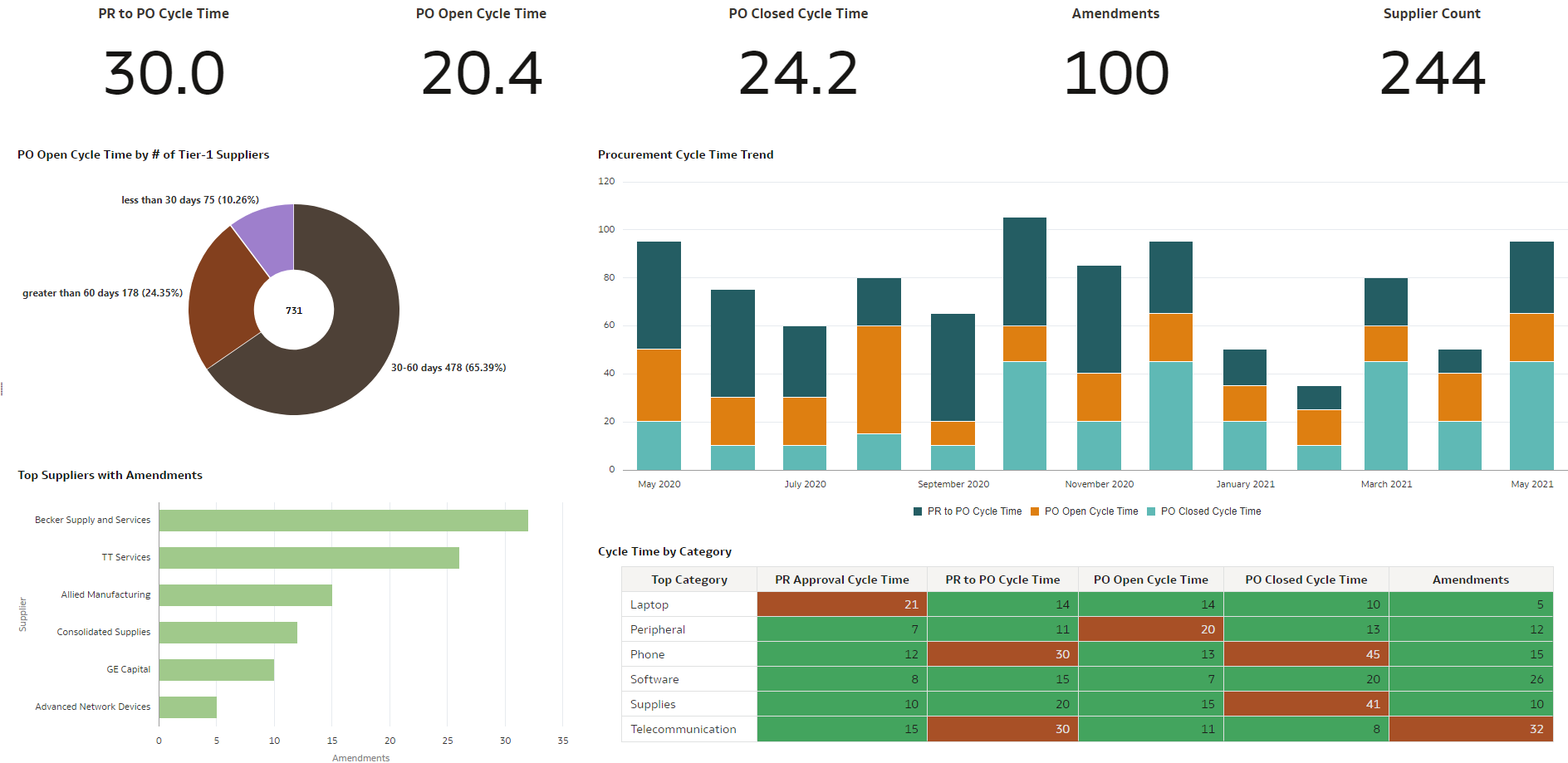Click the PO Open segment of May 2020 bar

[x=659, y=385]
